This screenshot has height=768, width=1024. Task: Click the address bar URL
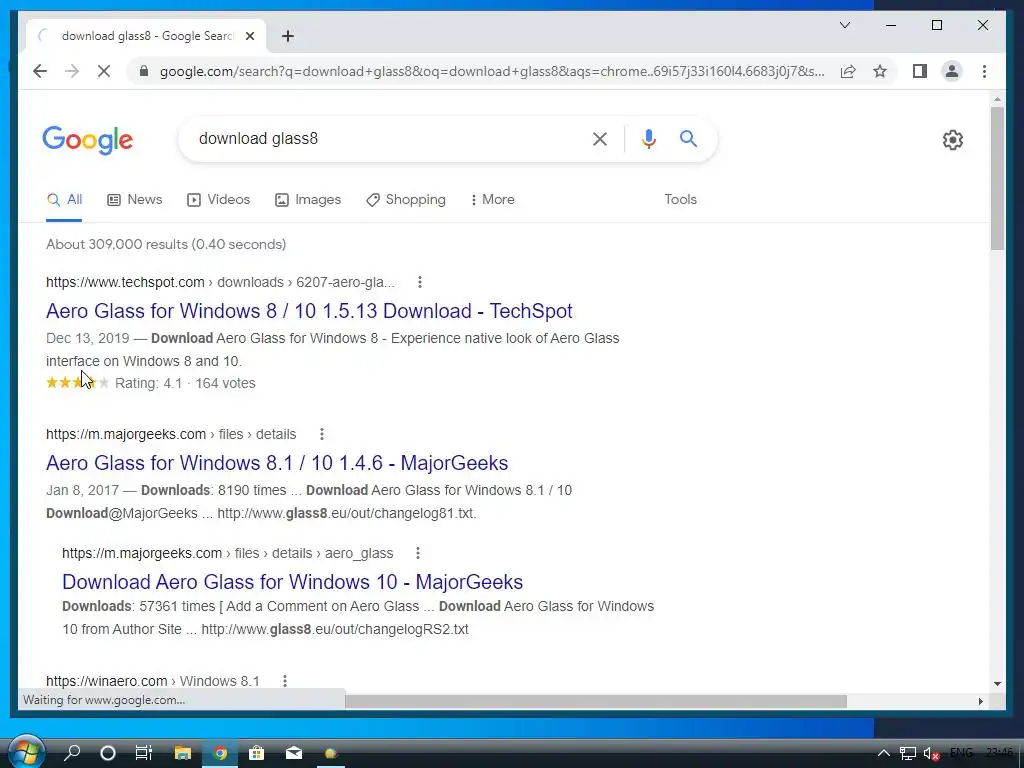pos(492,71)
